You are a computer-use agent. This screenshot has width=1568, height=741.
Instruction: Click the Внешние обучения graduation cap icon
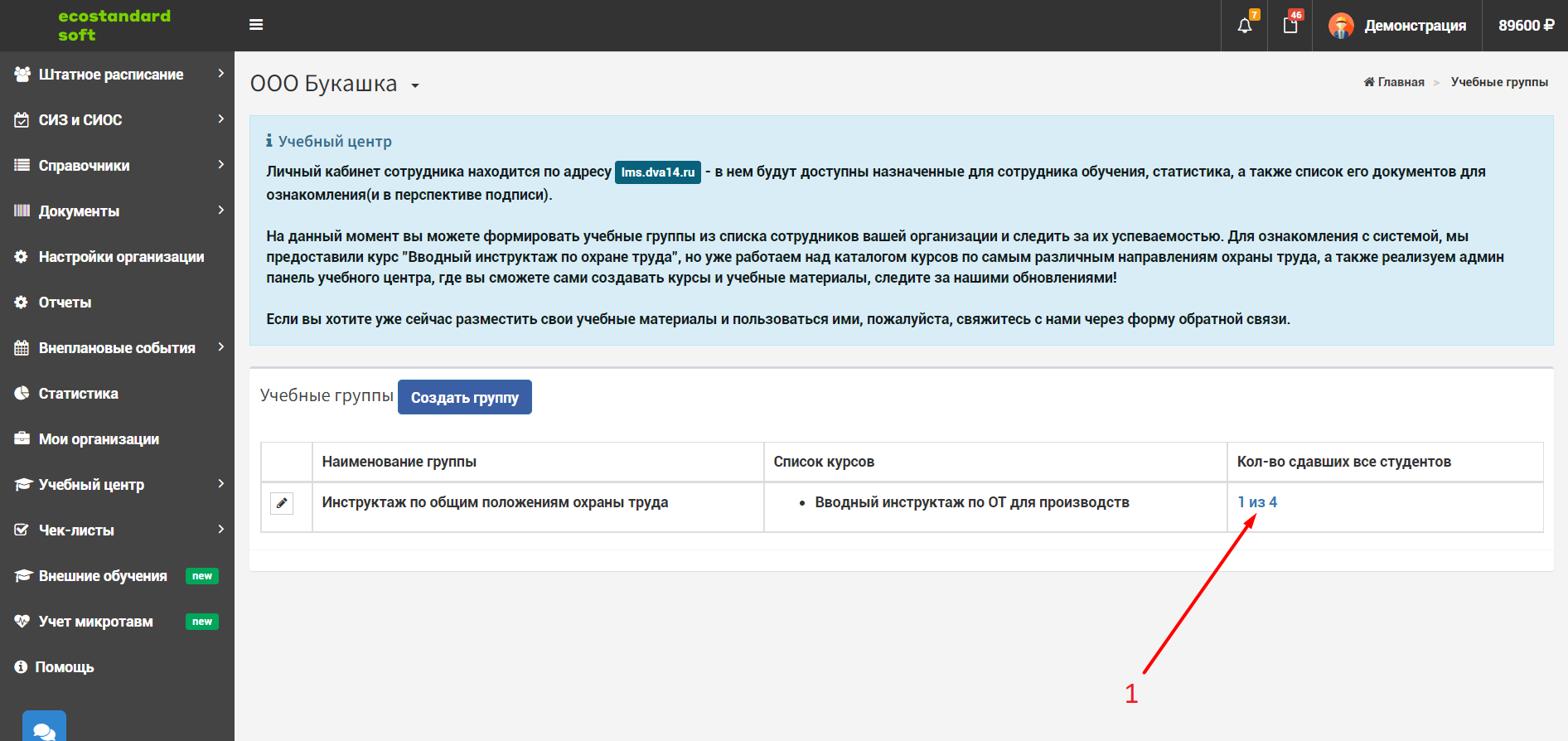pyautogui.click(x=23, y=576)
